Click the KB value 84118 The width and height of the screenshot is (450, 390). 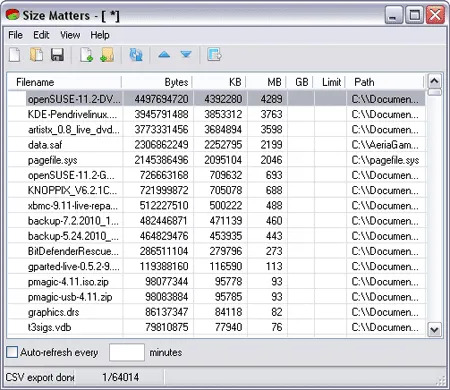click(228, 312)
